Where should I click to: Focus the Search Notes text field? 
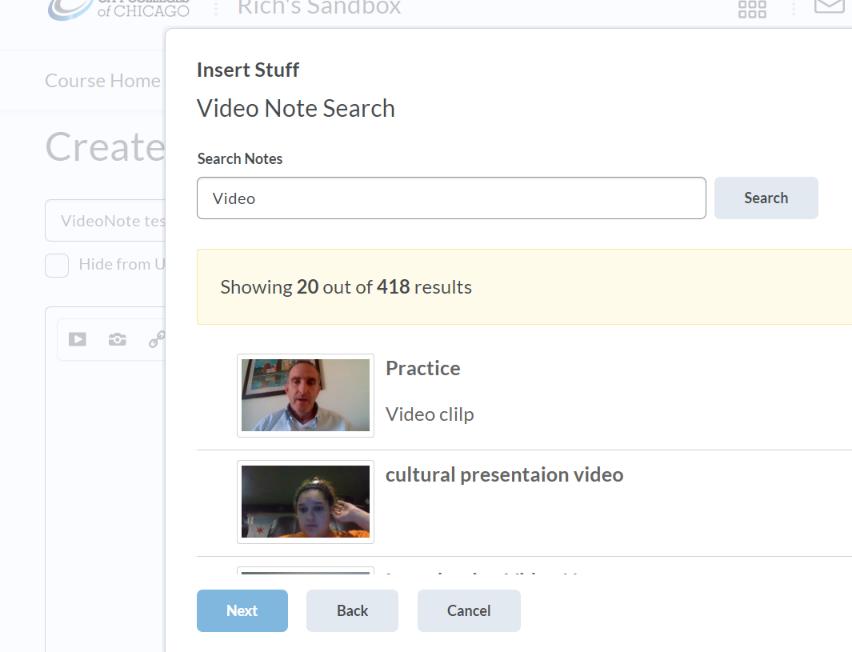tap(451, 198)
